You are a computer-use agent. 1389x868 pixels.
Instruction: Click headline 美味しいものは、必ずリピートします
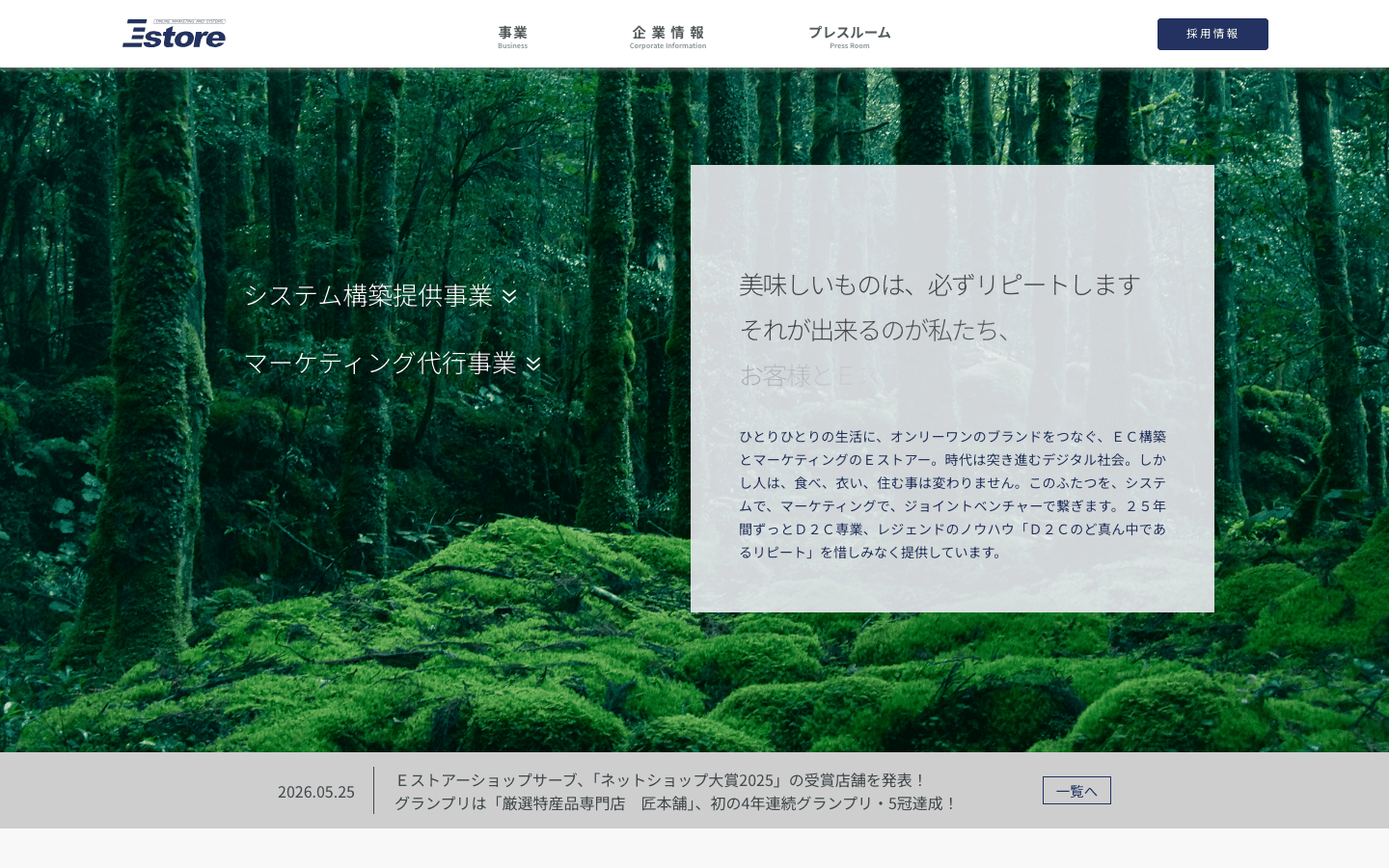(x=940, y=285)
